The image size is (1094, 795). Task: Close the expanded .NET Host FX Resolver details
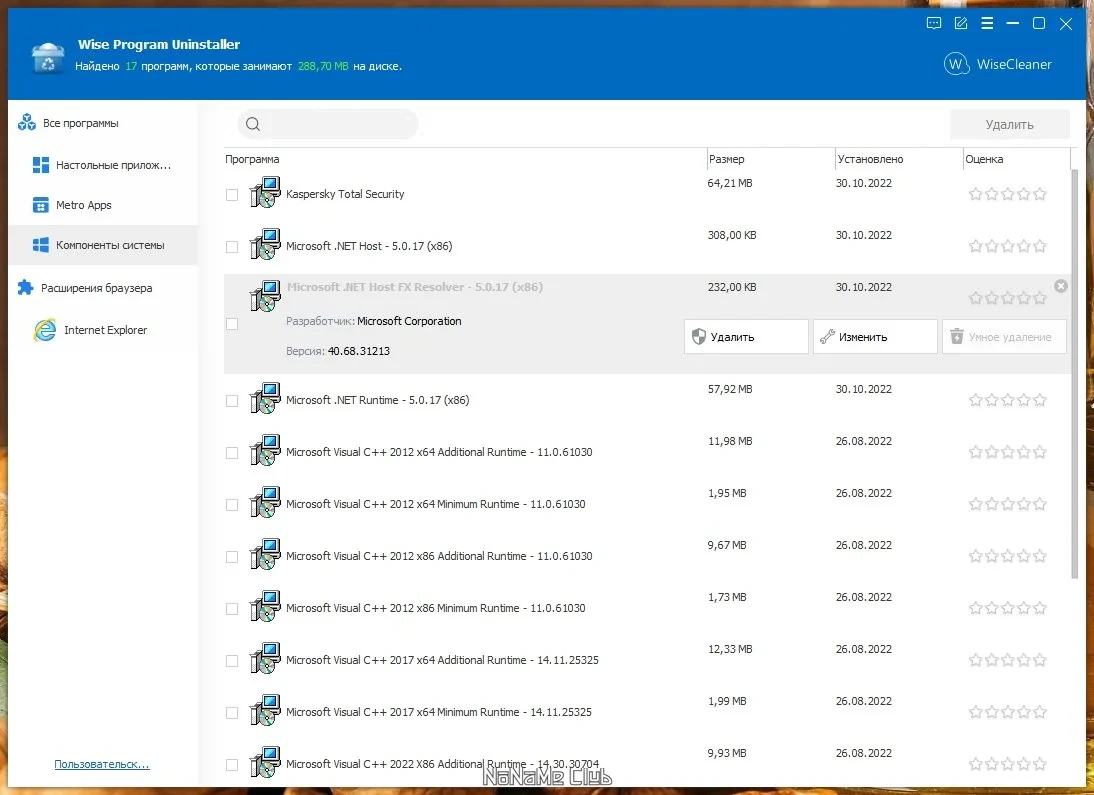click(1061, 286)
